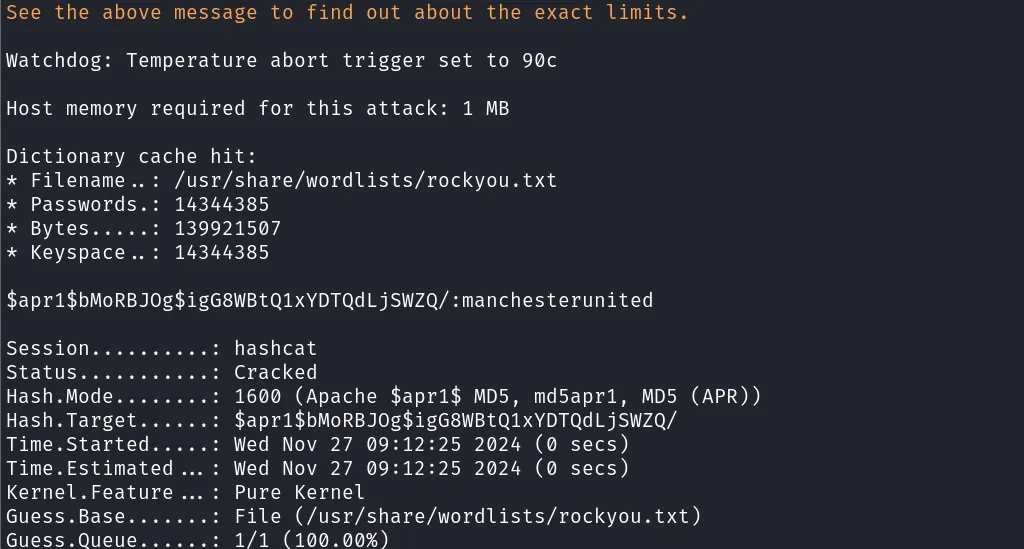Click the cracked password manchesterunited
The height and width of the screenshot is (549, 1024).
click(557, 300)
